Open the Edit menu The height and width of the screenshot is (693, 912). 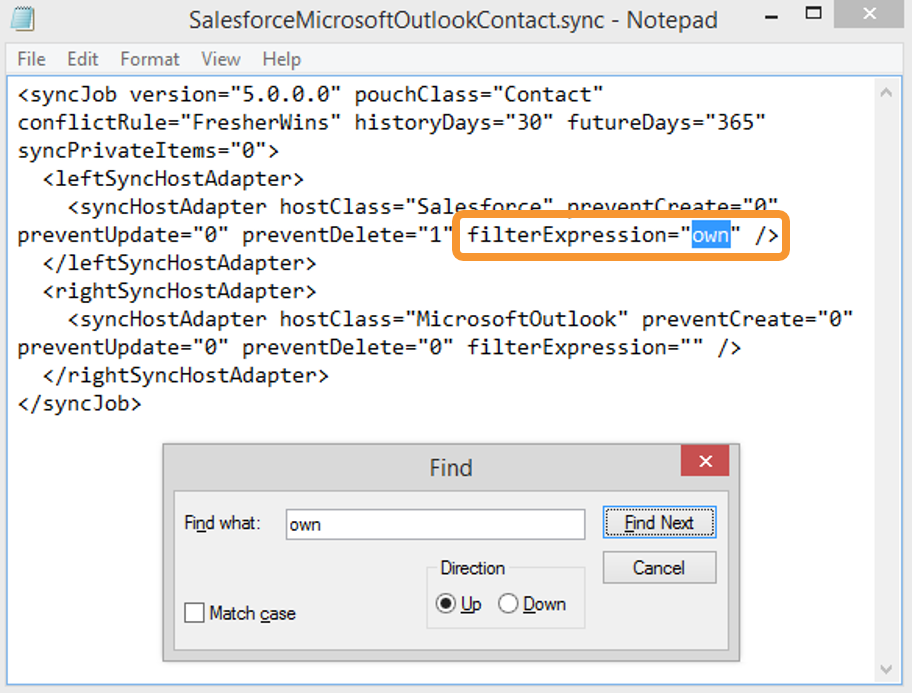coord(83,59)
